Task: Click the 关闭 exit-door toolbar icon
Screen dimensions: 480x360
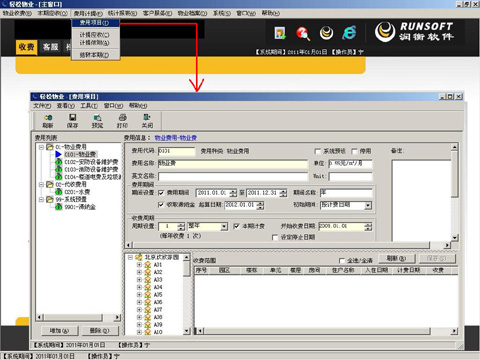Action: 147,117
